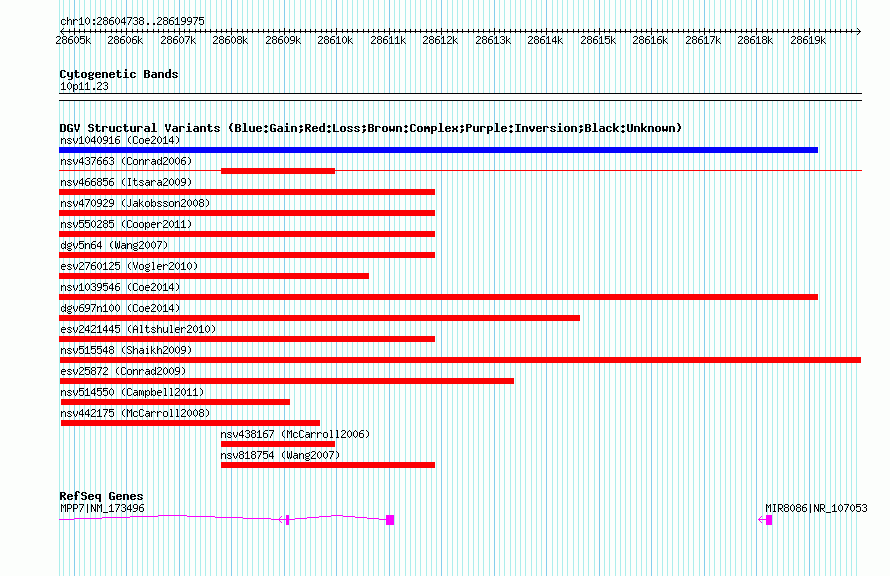Screen dimensions: 890x576
Task: Click the MIR8086|NR_107053 gene label
Action: coord(816,508)
